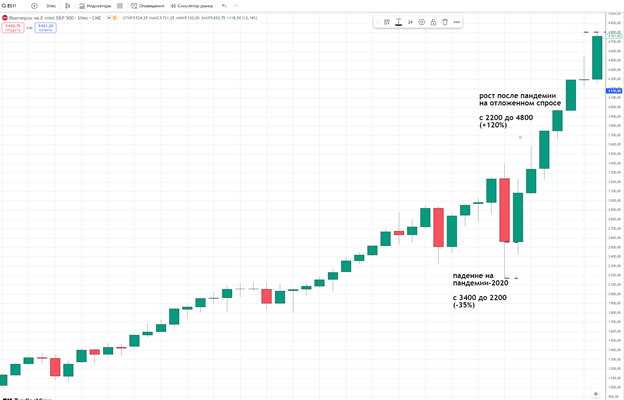Select the purple dashed line near 2200
Screen dimensions: 624x400
(x=511, y=278)
